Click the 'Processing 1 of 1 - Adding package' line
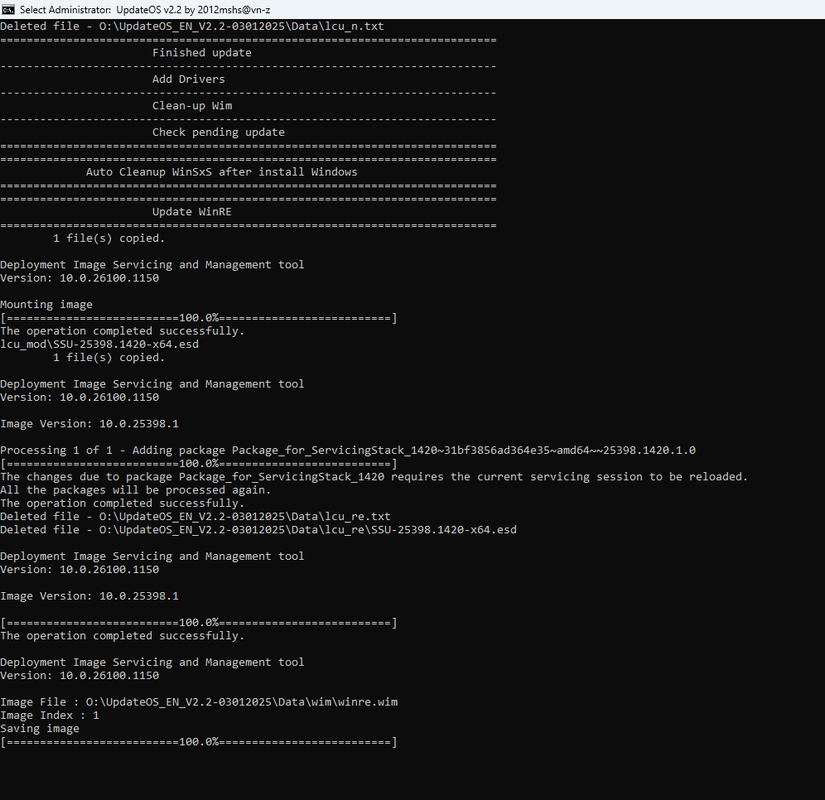The image size is (825, 800). coord(348,450)
